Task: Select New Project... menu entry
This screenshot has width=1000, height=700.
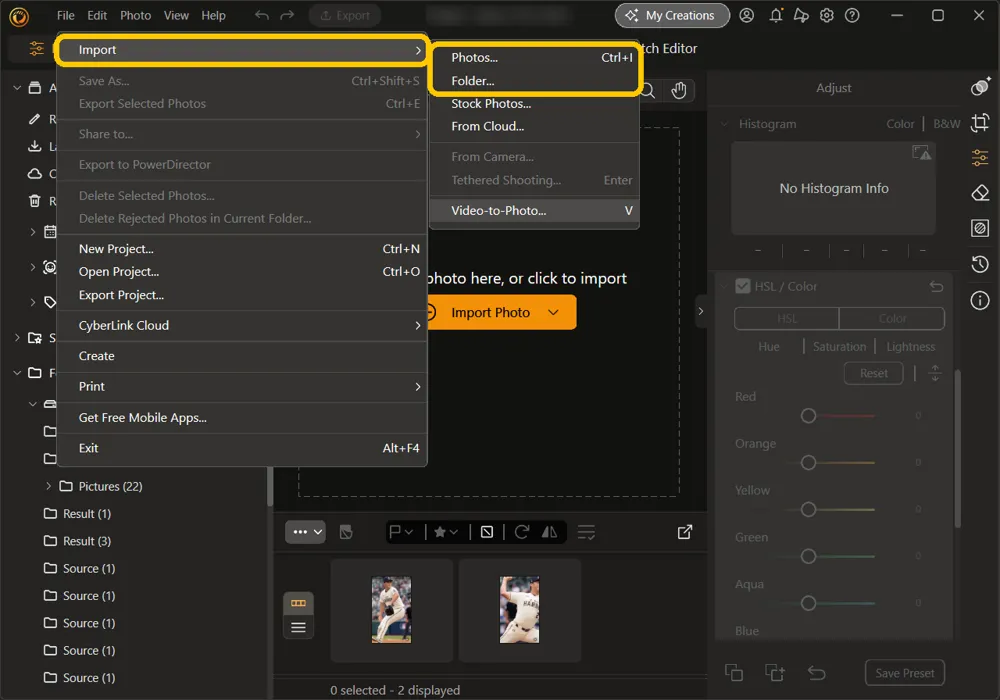Action: 242,249
